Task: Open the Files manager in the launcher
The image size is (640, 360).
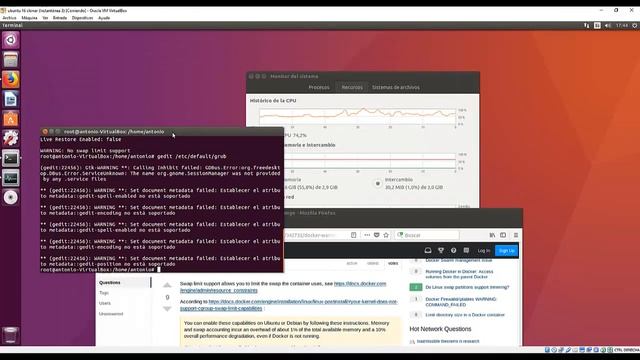Action: [11, 60]
